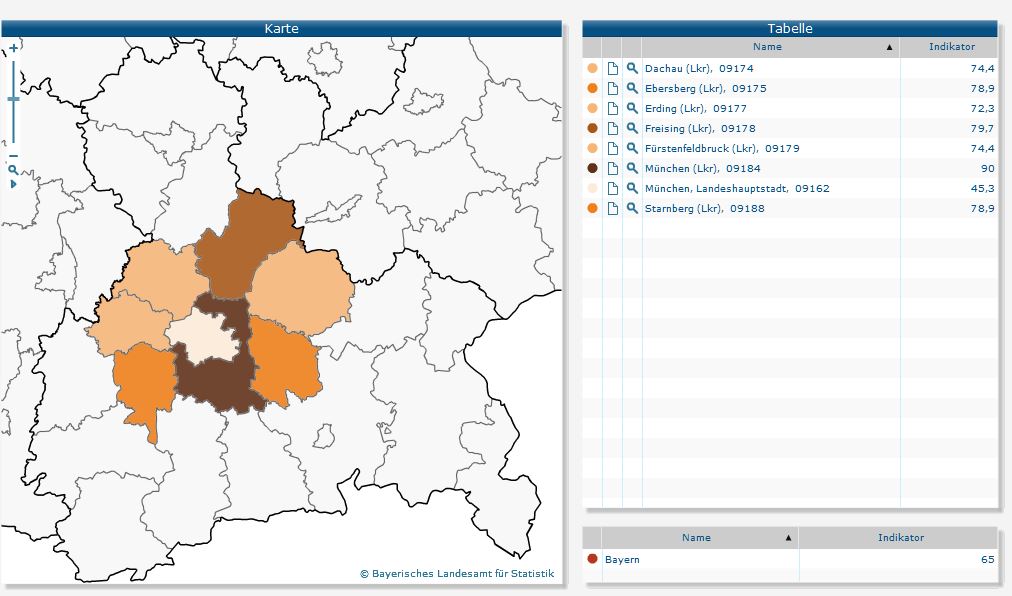Screen dimensions: 1012x596
Task: Click the map zoom-in plus icon
Action: click(13, 48)
